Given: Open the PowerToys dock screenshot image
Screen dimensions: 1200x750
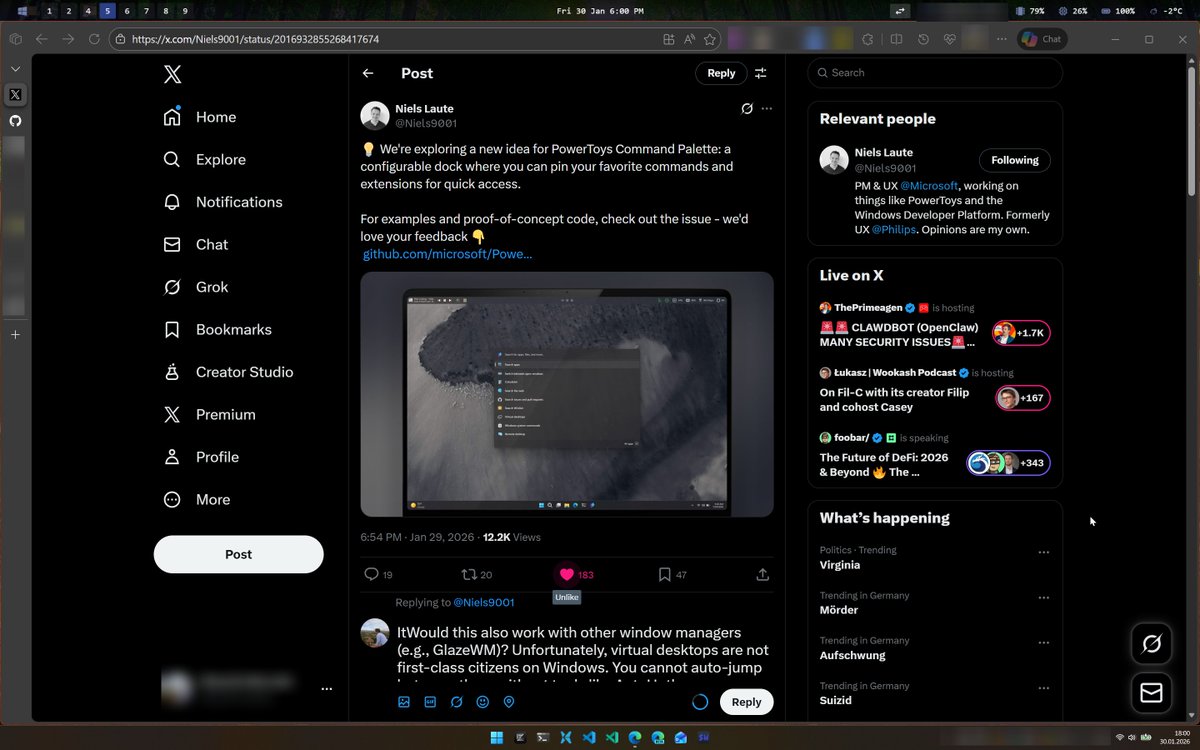Looking at the screenshot, I should [567, 394].
